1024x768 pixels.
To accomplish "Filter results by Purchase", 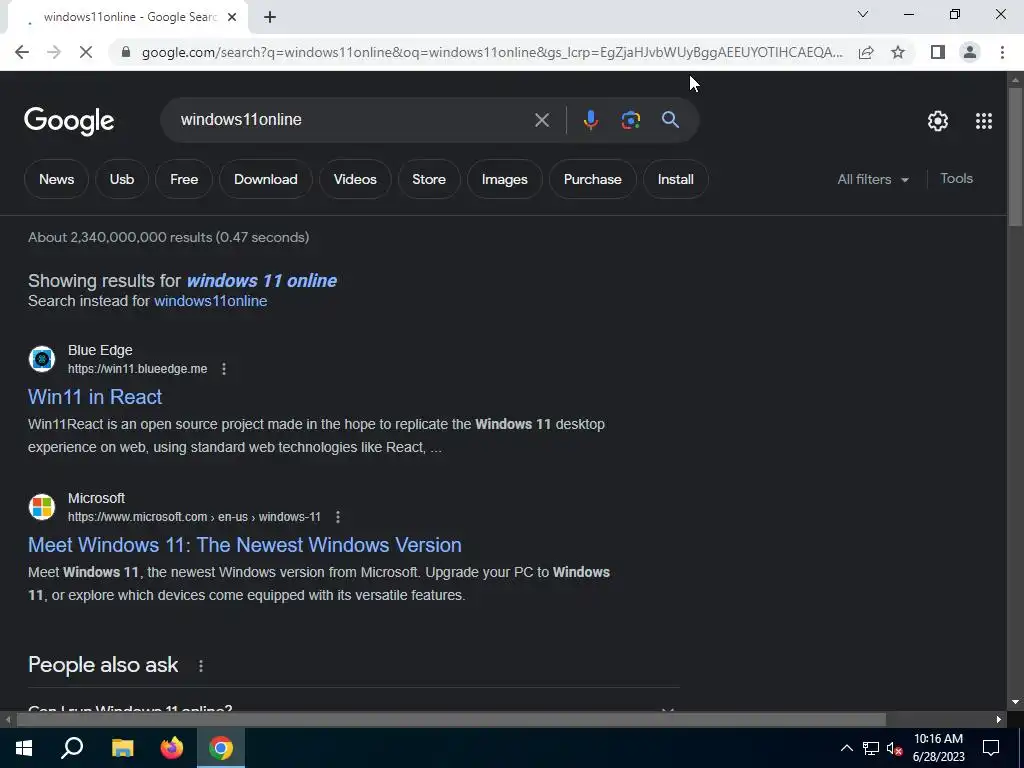I will [x=592, y=179].
